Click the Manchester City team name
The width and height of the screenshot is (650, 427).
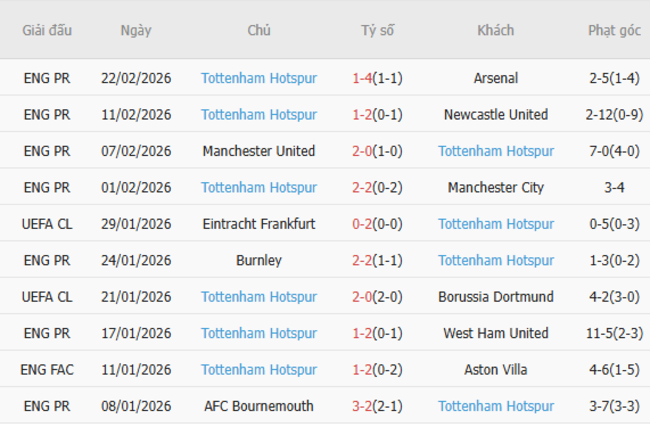(x=496, y=188)
